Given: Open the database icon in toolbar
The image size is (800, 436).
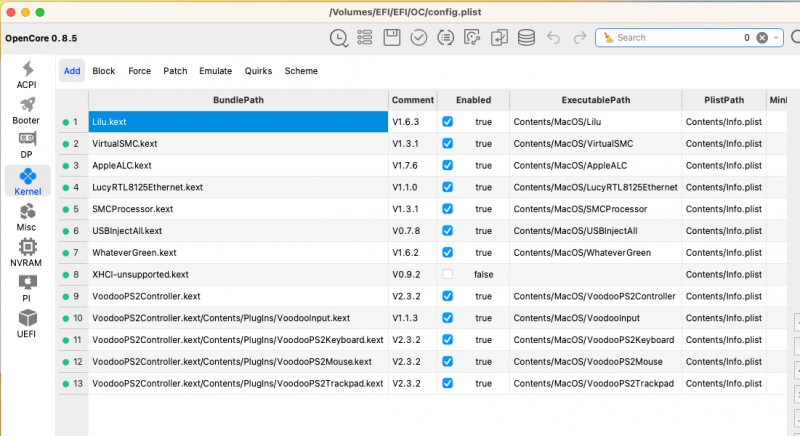Looking at the screenshot, I should point(526,38).
